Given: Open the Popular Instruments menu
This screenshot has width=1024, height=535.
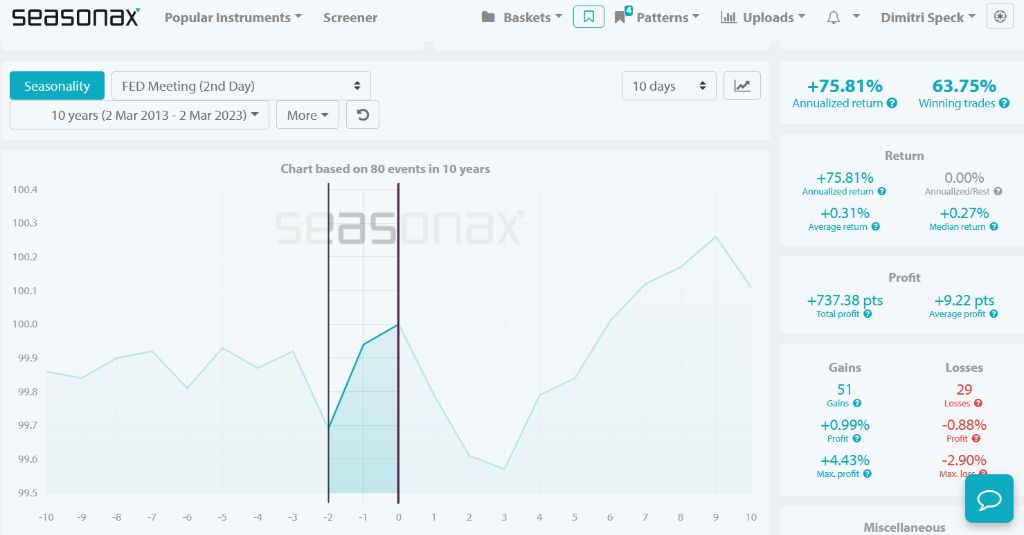Looking at the screenshot, I should click(x=233, y=18).
